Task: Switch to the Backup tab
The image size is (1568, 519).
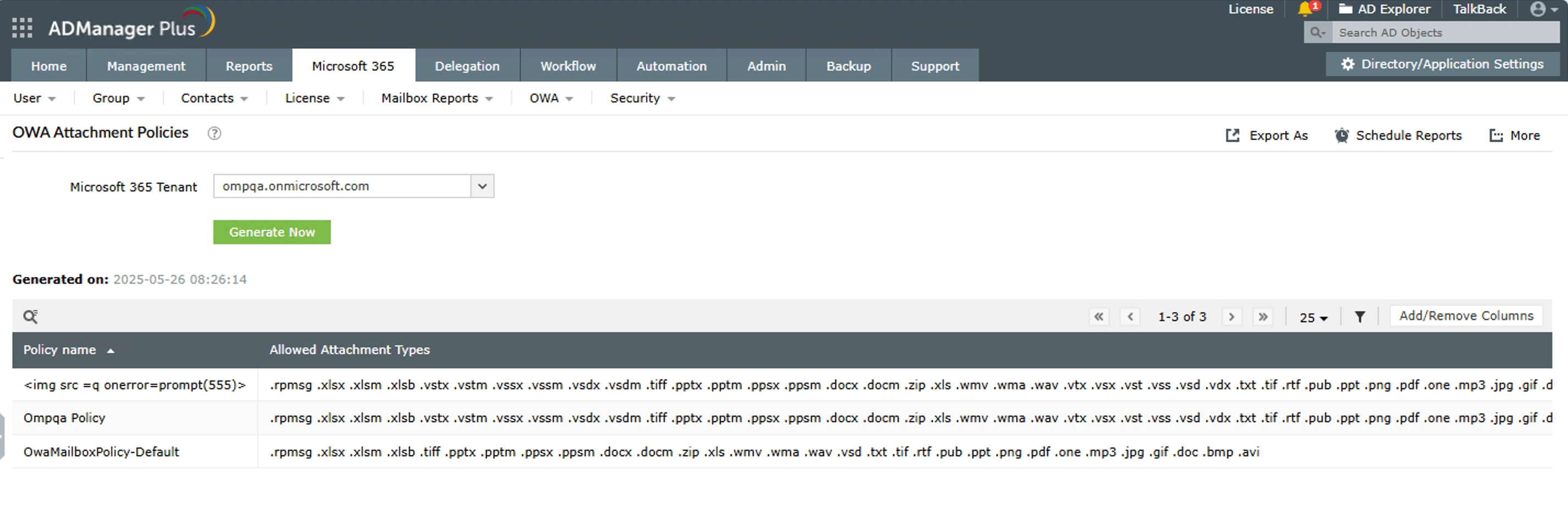Action: (848, 66)
